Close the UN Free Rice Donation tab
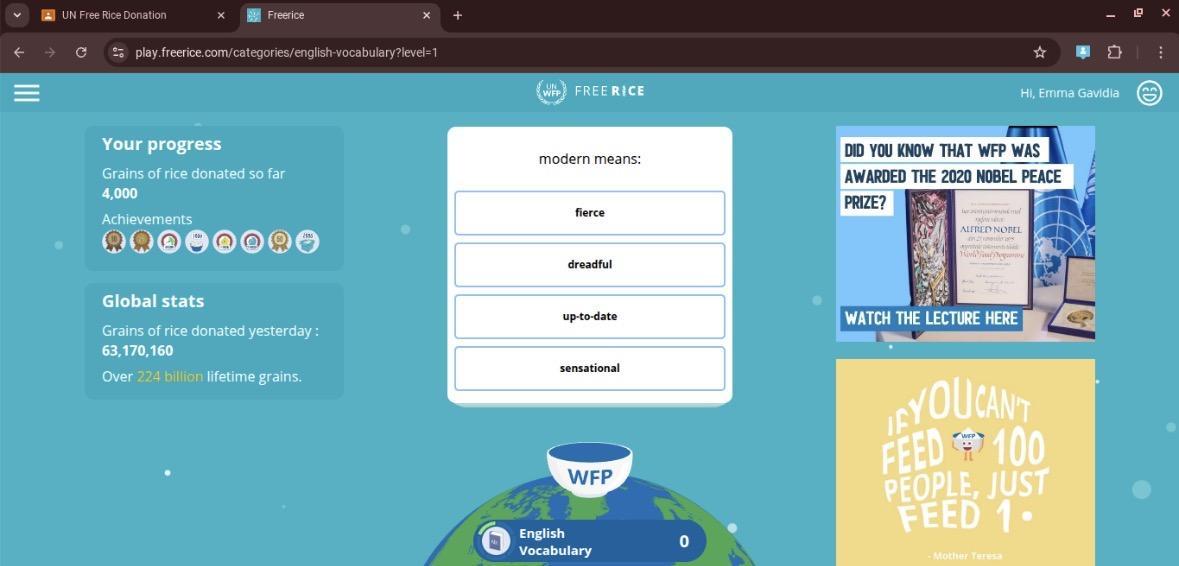This screenshot has height=566, width=1179. pyautogui.click(x=220, y=15)
